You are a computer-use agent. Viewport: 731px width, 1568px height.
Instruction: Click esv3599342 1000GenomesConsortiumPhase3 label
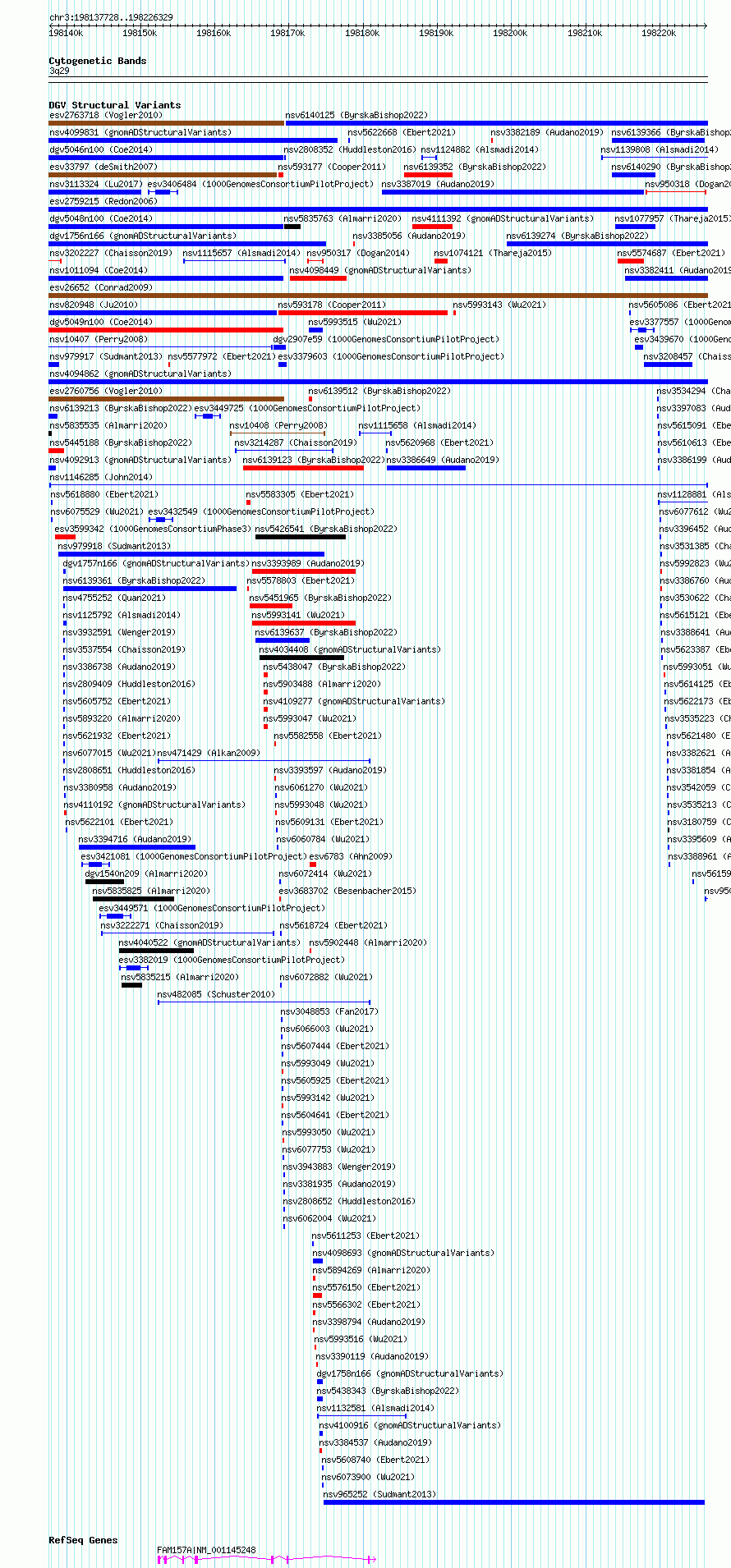coord(153,529)
